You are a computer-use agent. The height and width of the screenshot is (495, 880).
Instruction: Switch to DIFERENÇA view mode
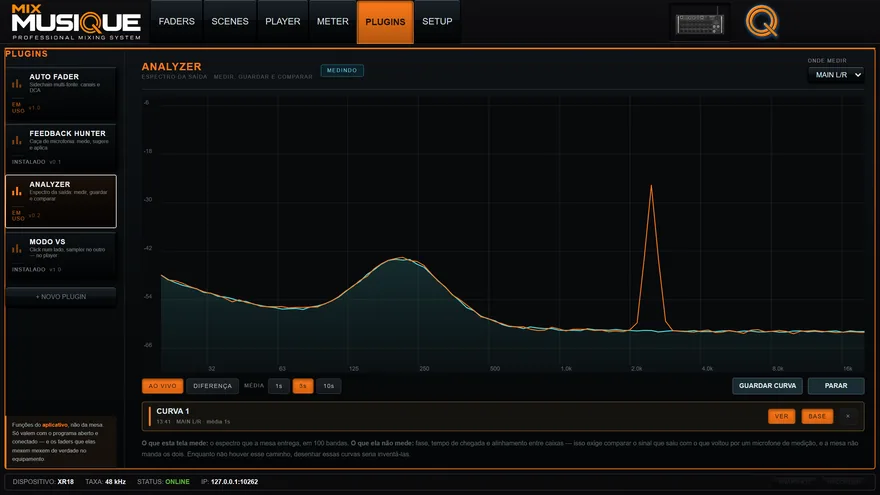click(x=212, y=386)
